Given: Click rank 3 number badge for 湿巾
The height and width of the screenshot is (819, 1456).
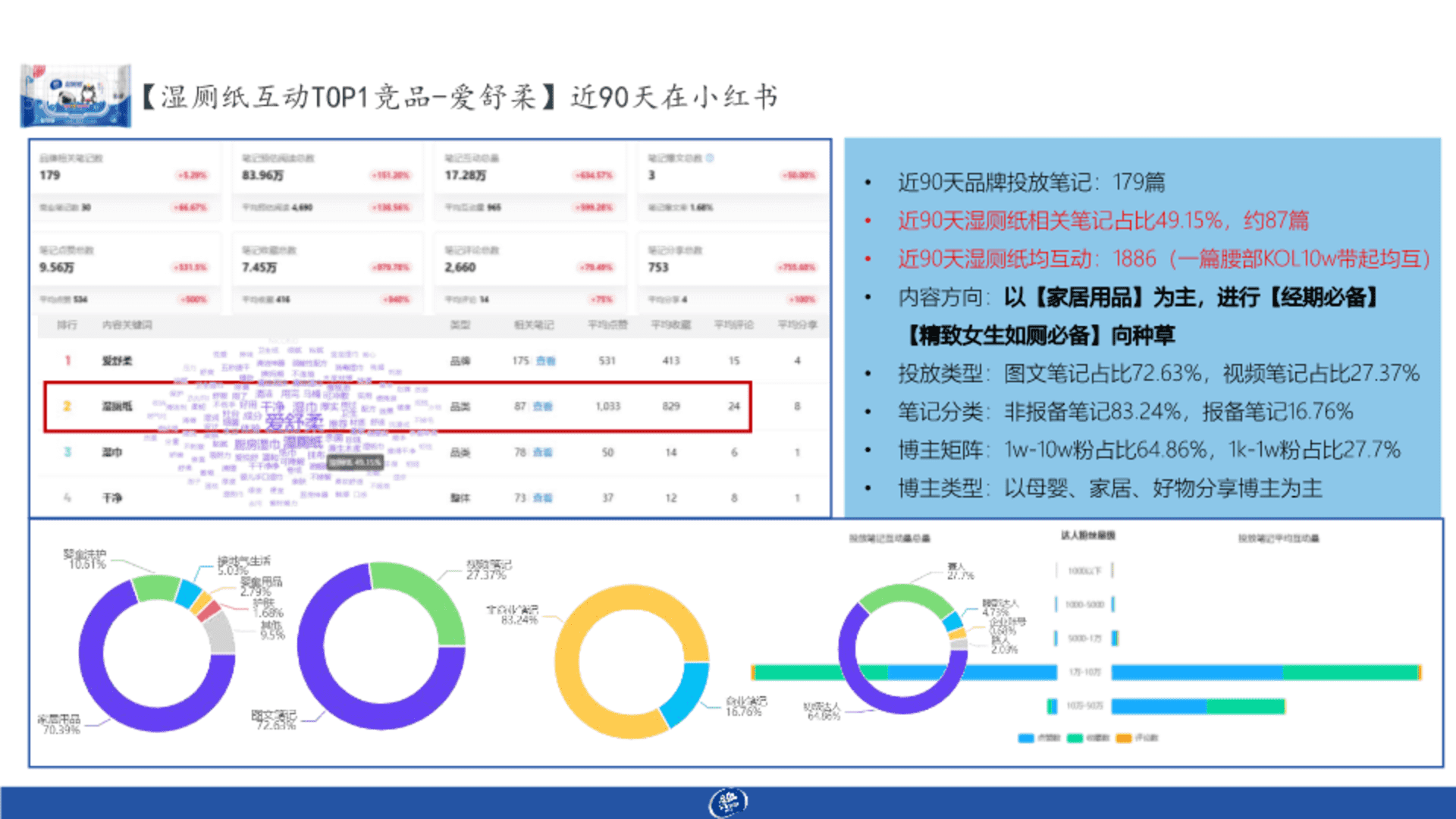Looking at the screenshot, I should click(x=67, y=452).
